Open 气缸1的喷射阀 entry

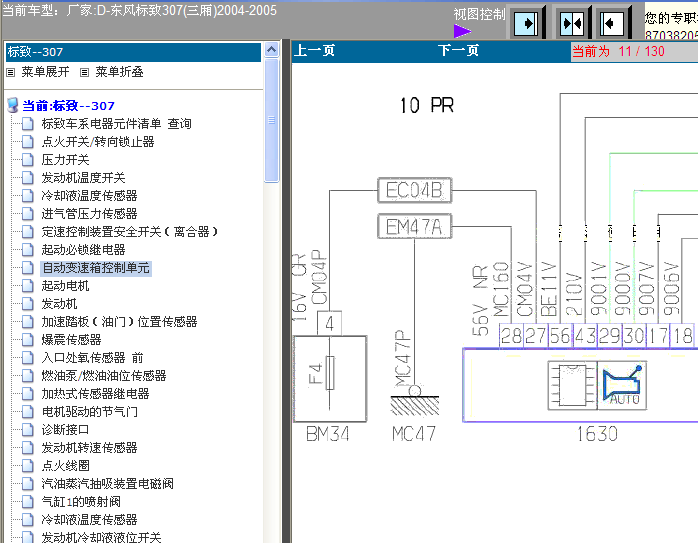[81, 502]
